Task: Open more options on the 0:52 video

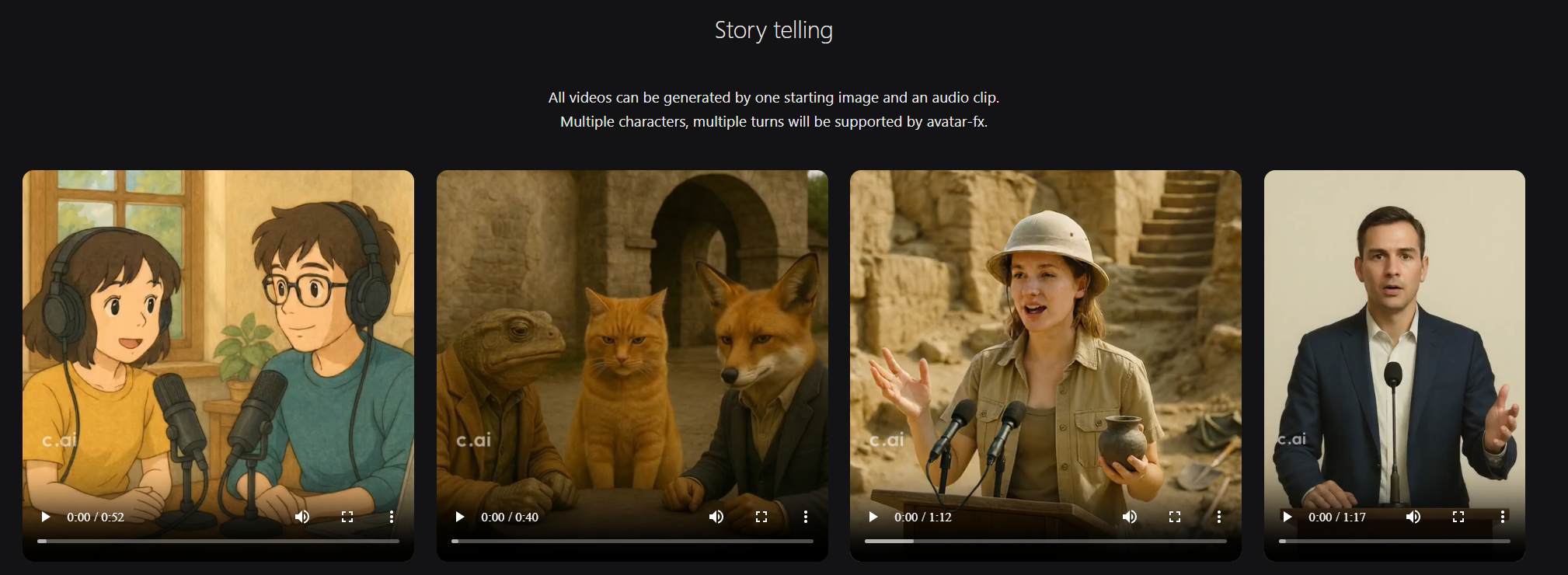Action: click(x=392, y=517)
